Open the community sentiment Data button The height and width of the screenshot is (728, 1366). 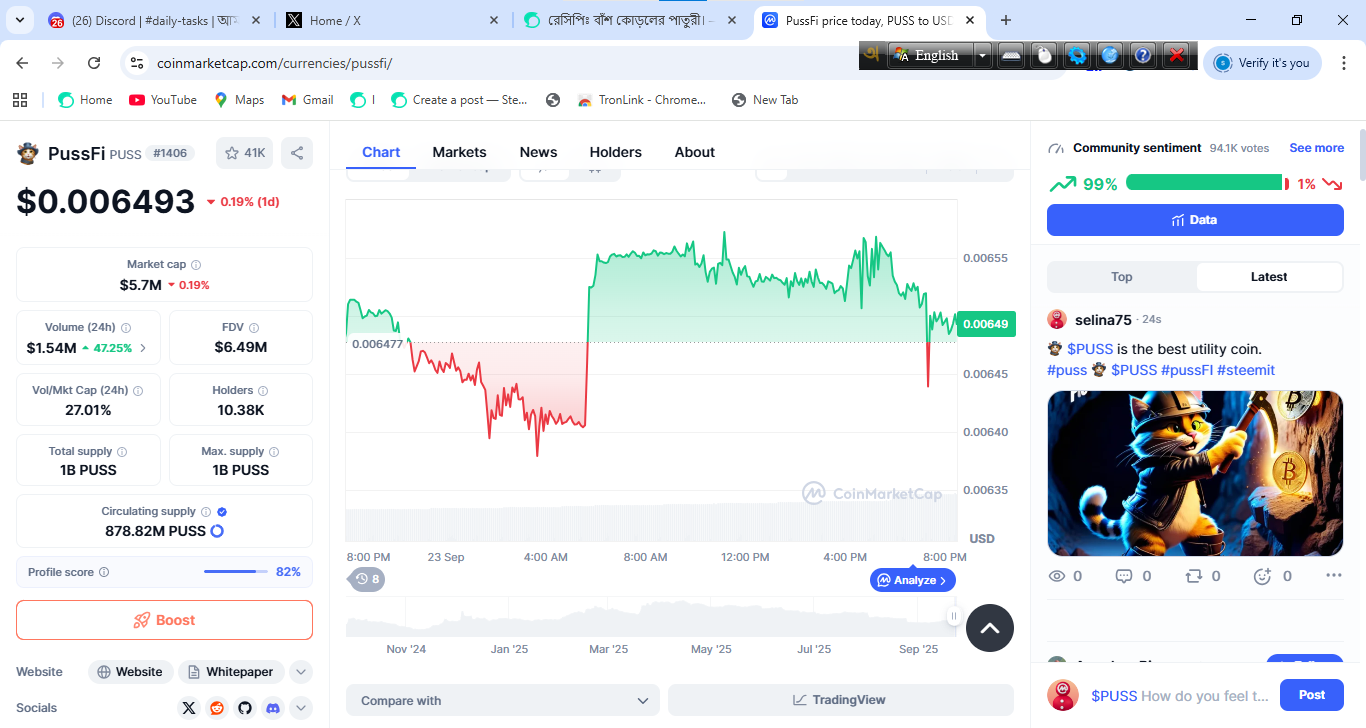[x=1195, y=220]
